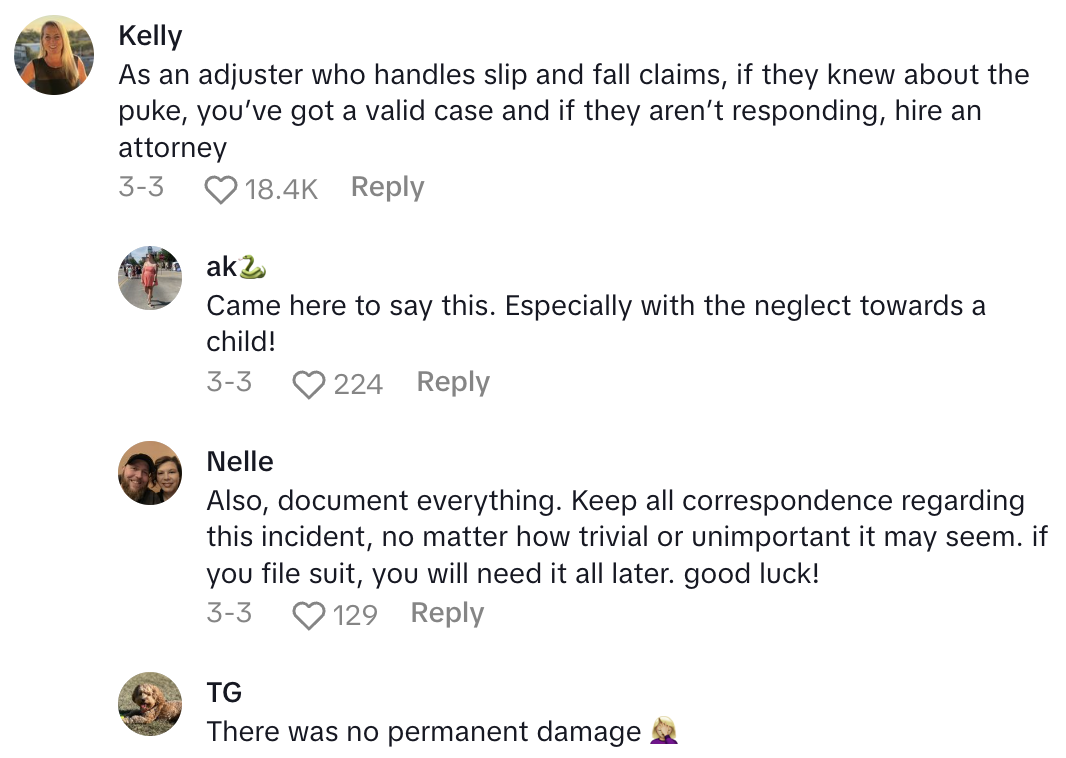Screen dimensions: 1066x758
Task: Select the TG username
Action: (224, 692)
